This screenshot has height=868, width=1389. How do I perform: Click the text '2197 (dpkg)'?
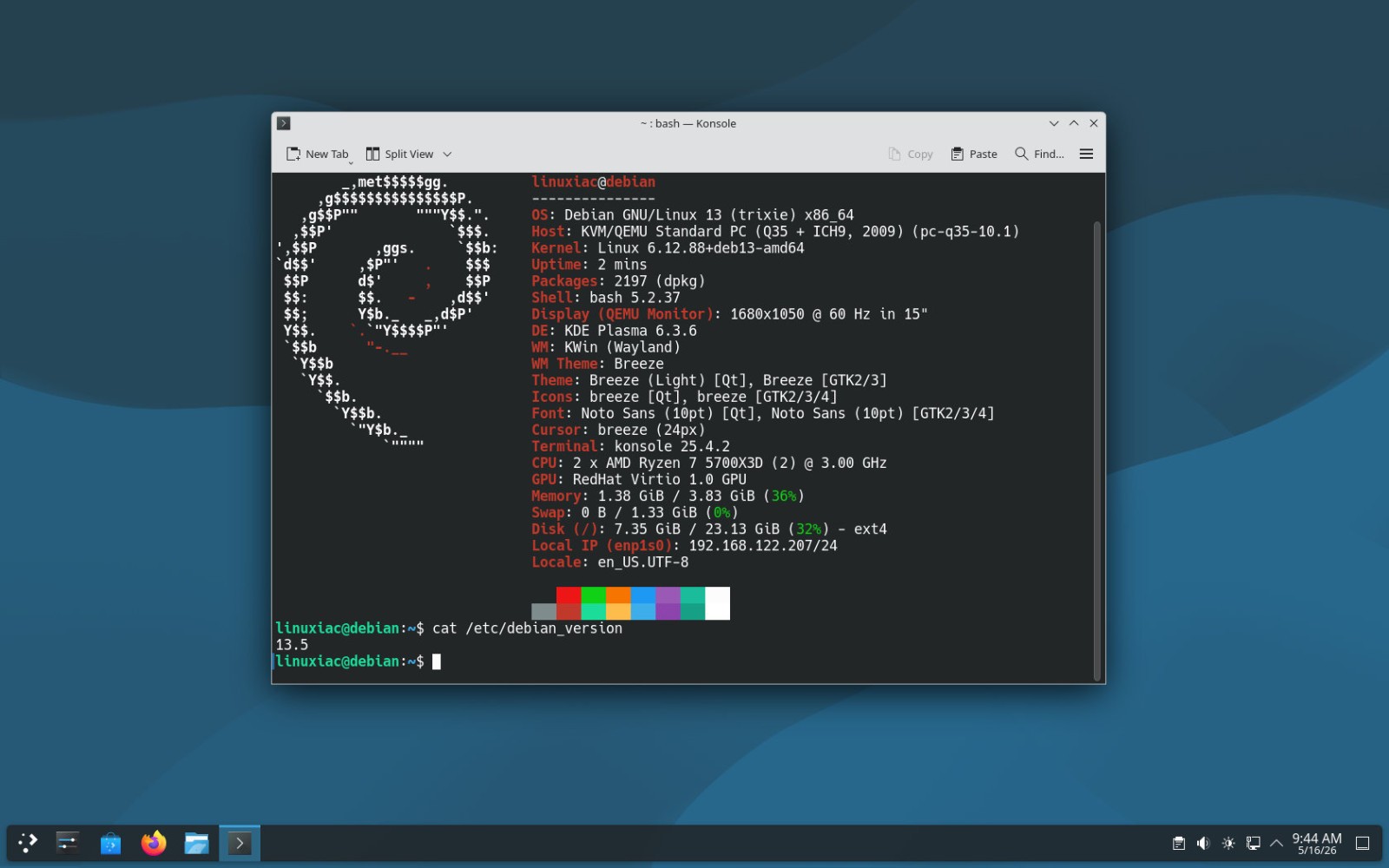pos(660,281)
